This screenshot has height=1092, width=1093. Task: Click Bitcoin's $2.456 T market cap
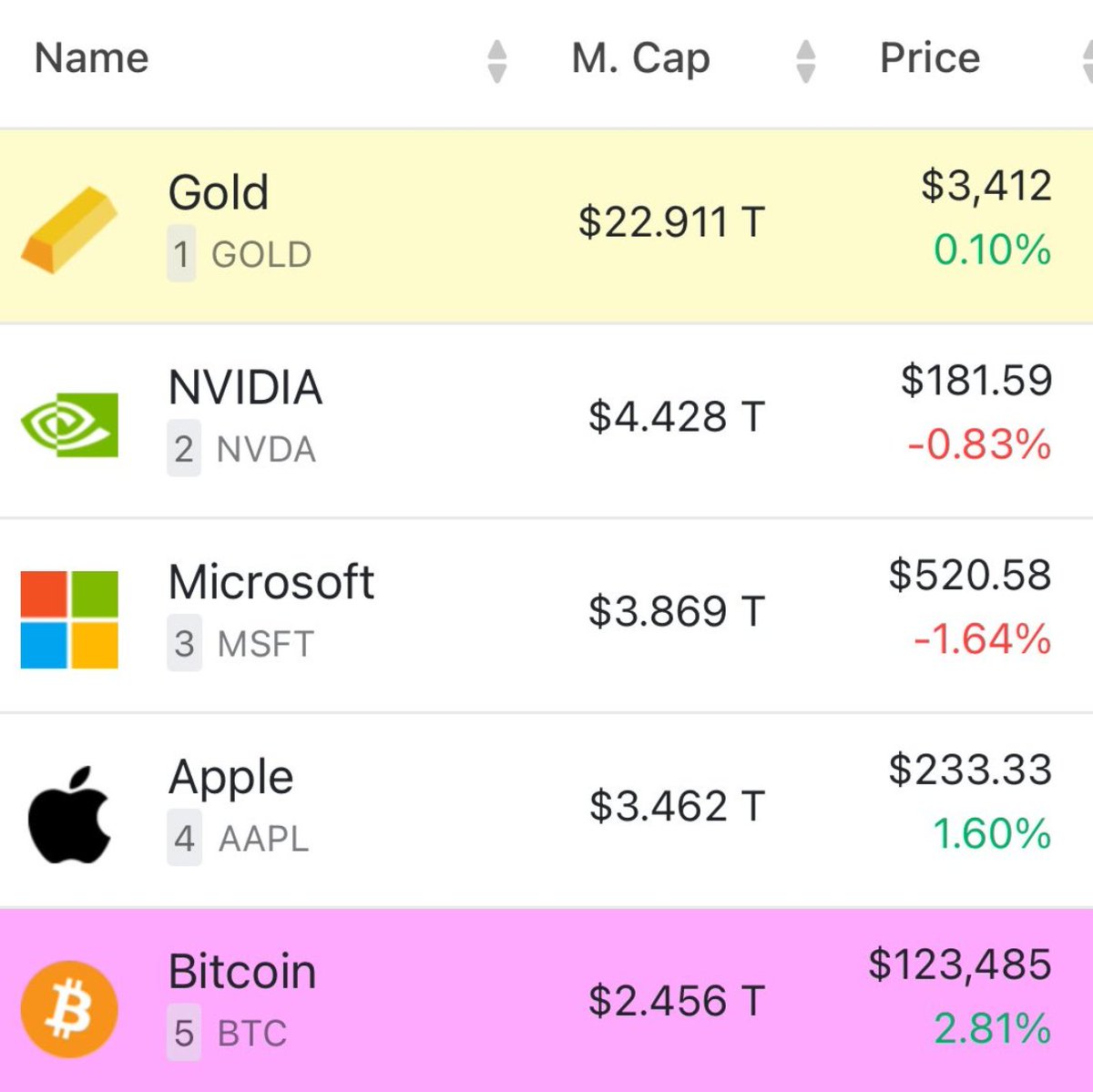click(x=677, y=1001)
